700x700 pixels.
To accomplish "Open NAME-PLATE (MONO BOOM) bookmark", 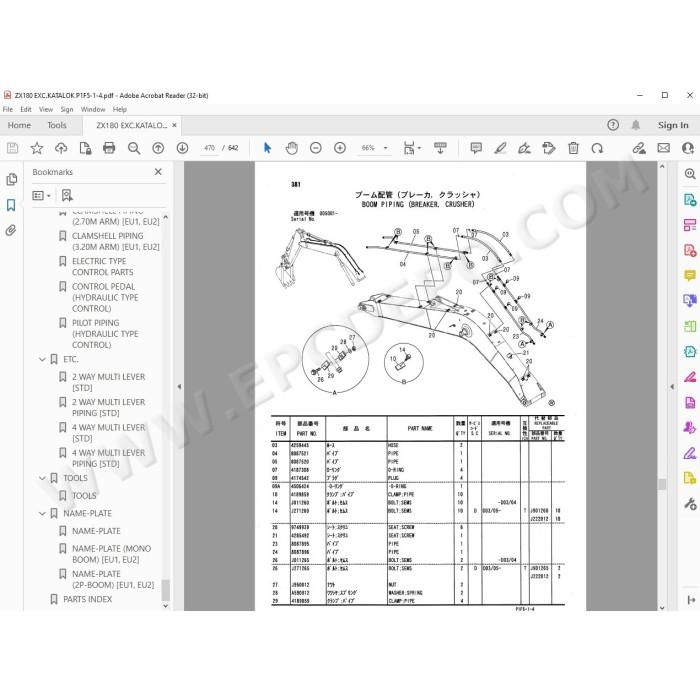I will tap(112, 554).
